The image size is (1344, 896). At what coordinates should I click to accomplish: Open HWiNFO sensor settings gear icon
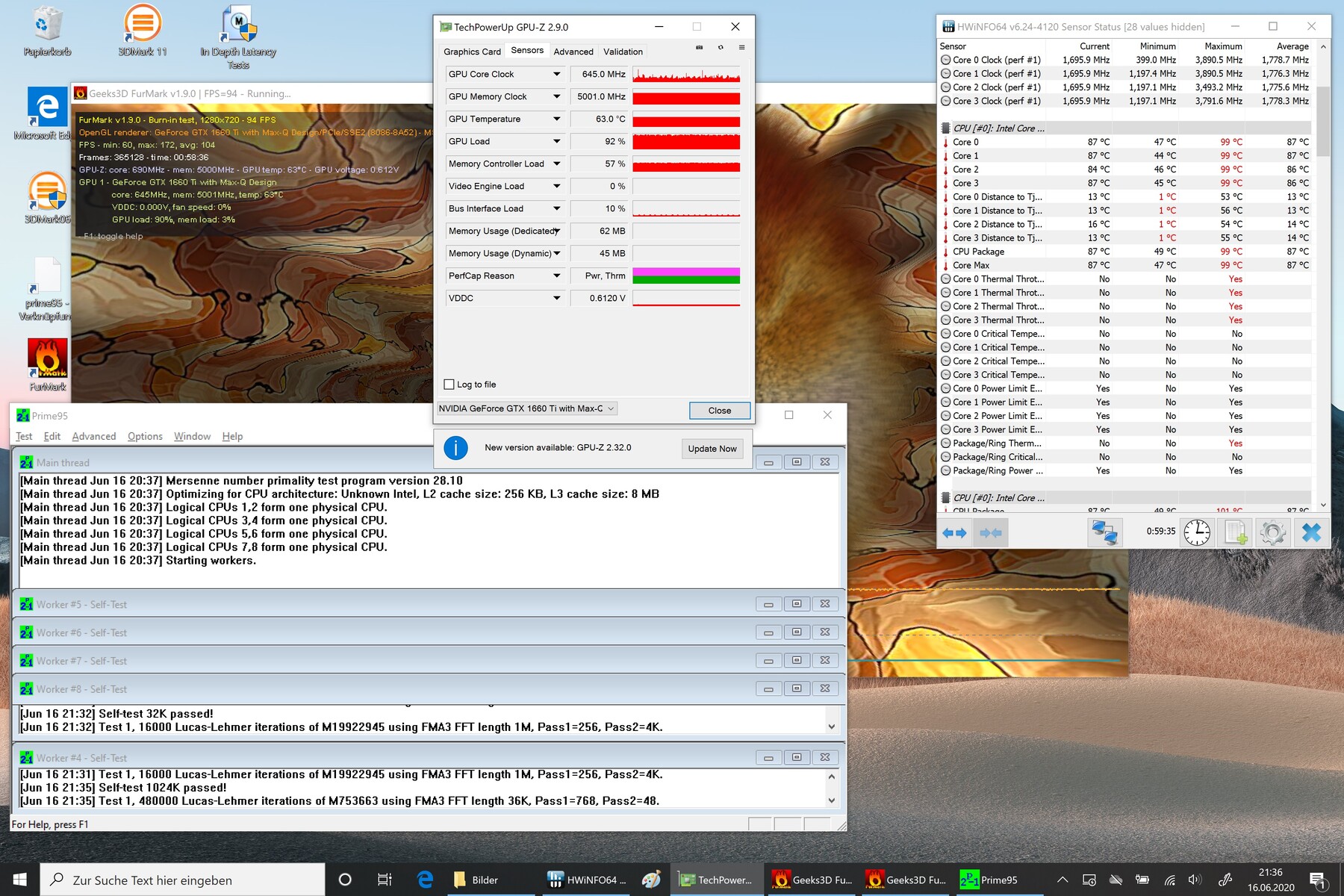(1272, 532)
